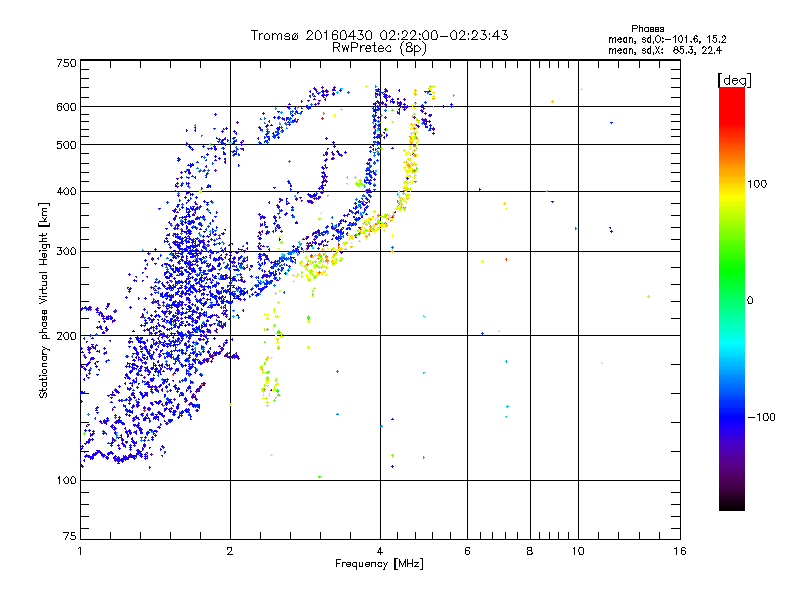Image resolution: width=800 pixels, height=600 pixels.
Task: Click the "[deg]" unit label
Action: (x=734, y=80)
